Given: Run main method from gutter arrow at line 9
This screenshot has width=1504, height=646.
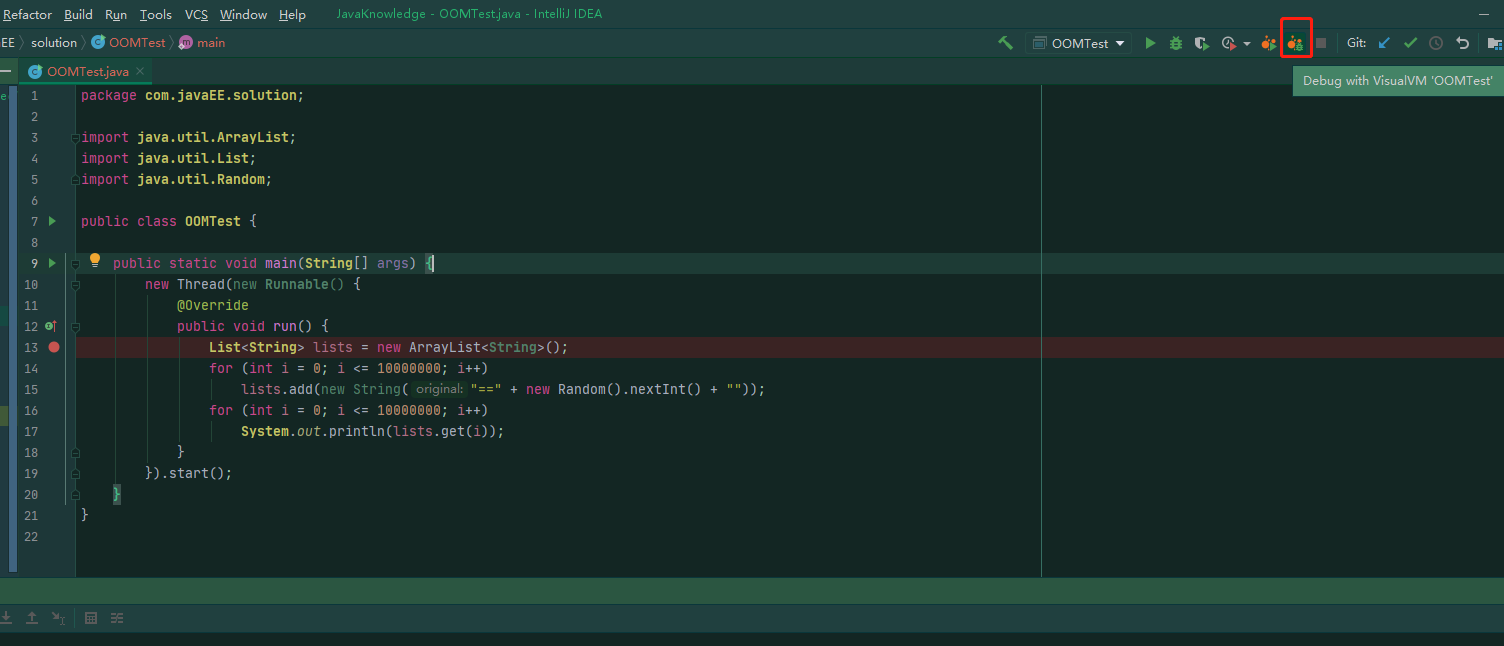Looking at the screenshot, I should [x=51, y=263].
